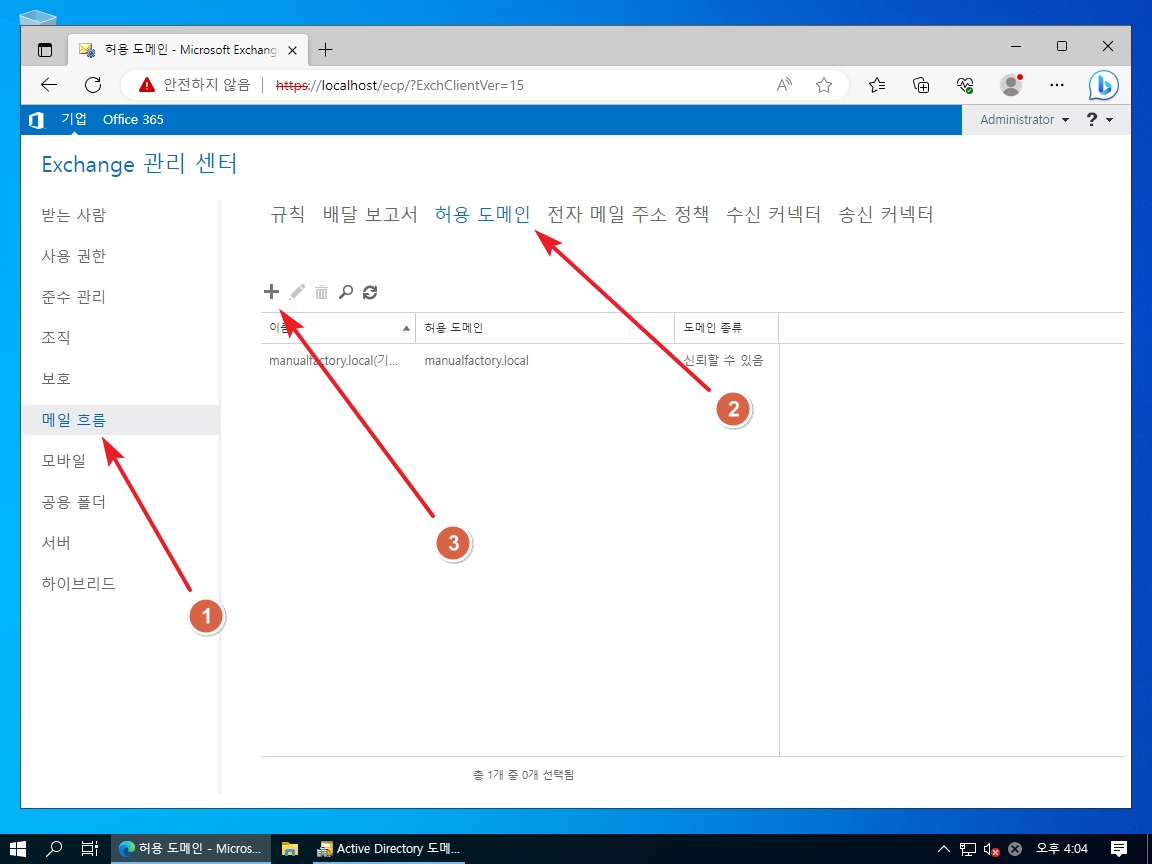This screenshot has height=864, width=1152.
Task: Open tab actions menu icon
Action: click(45, 50)
